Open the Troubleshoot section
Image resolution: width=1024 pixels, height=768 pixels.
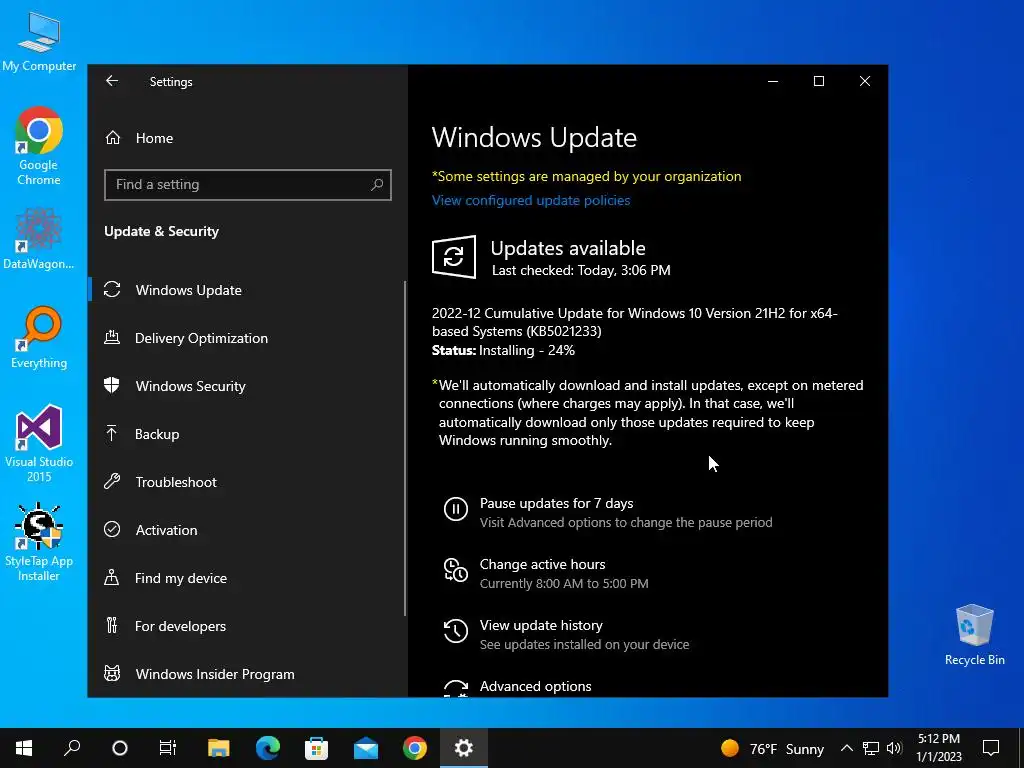tap(176, 482)
